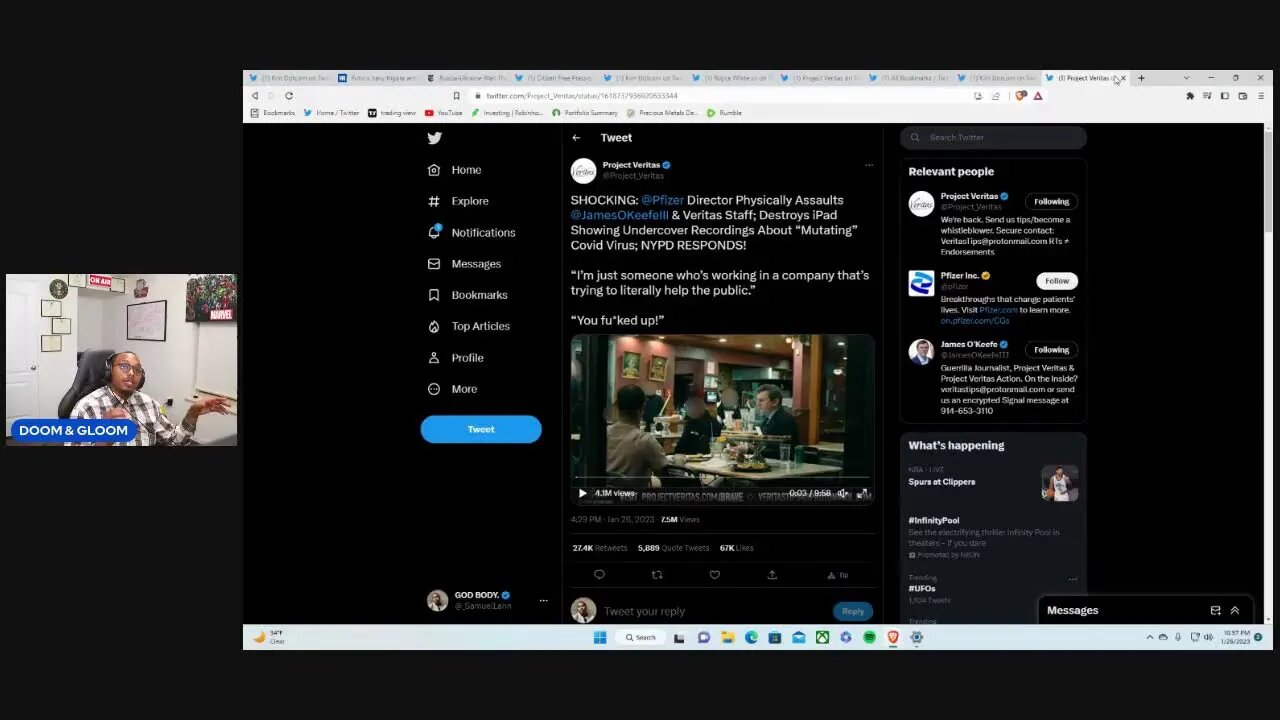Viewport: 1280px width, 720px height.
Task: Click the @JamesOKeefeIII mention link
Action: (x=620, y=215)
